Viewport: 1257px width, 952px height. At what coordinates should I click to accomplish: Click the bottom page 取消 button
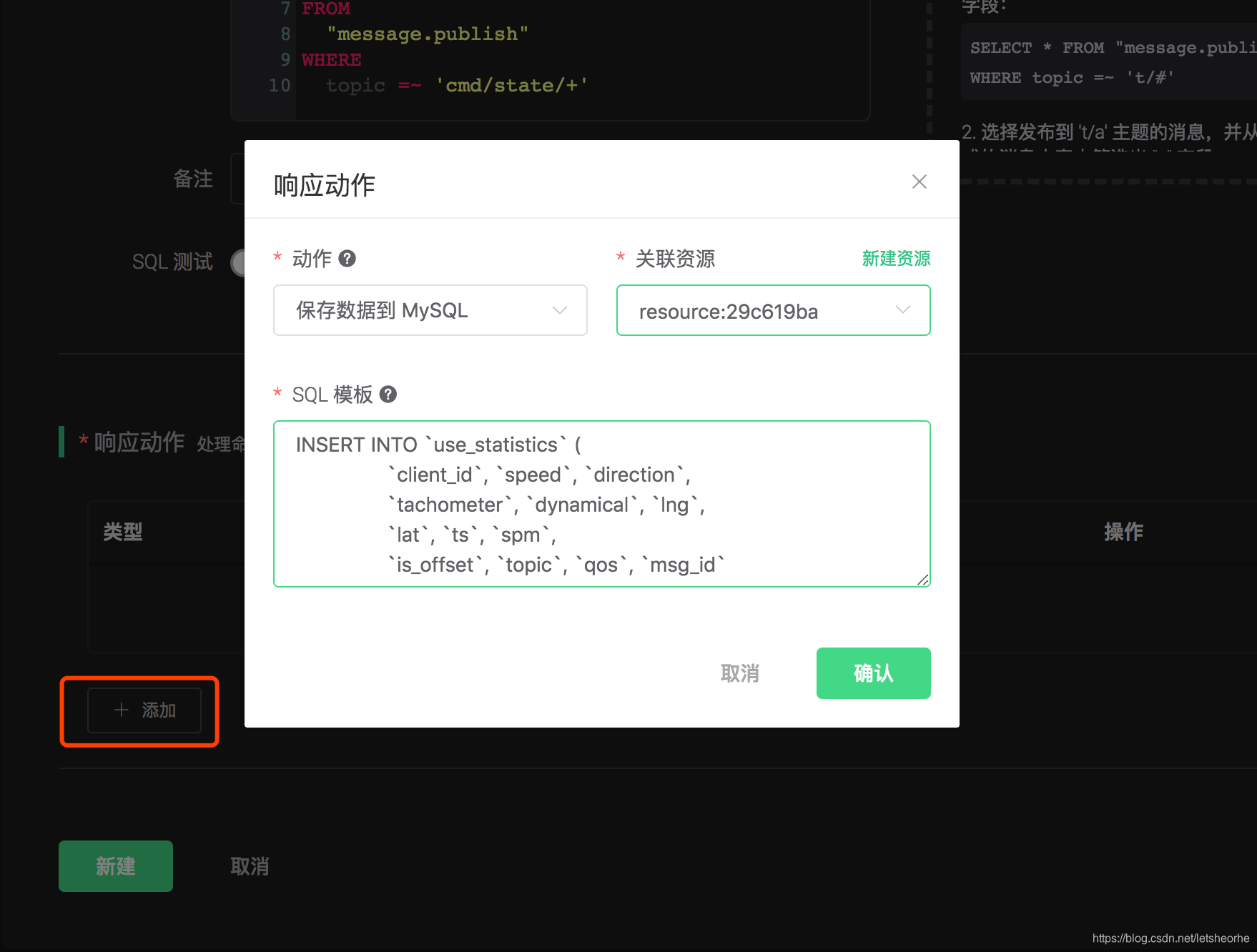pyautogui.click(x=250, y=866)
